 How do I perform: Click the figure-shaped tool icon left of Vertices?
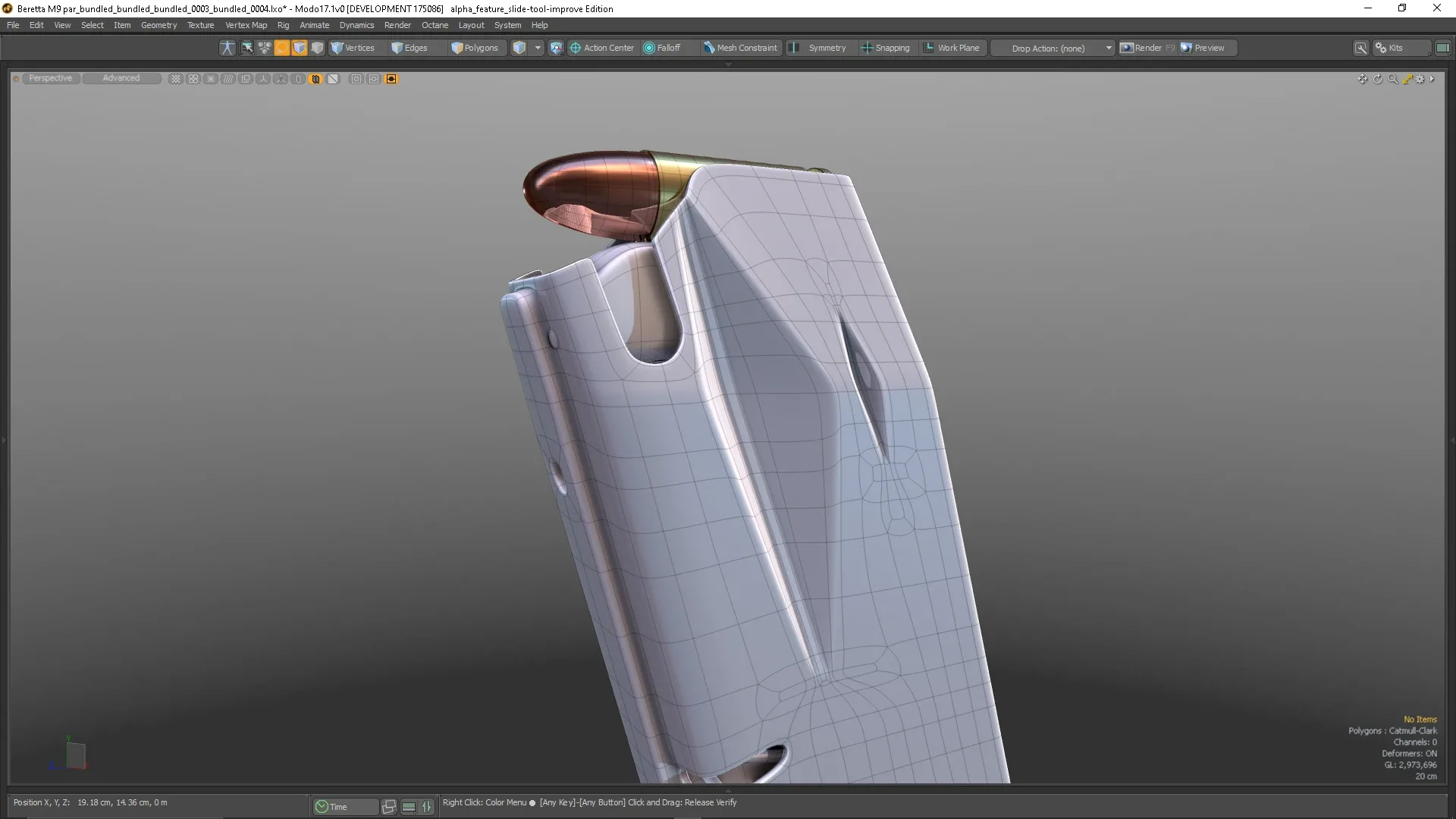tap(227, 48)
